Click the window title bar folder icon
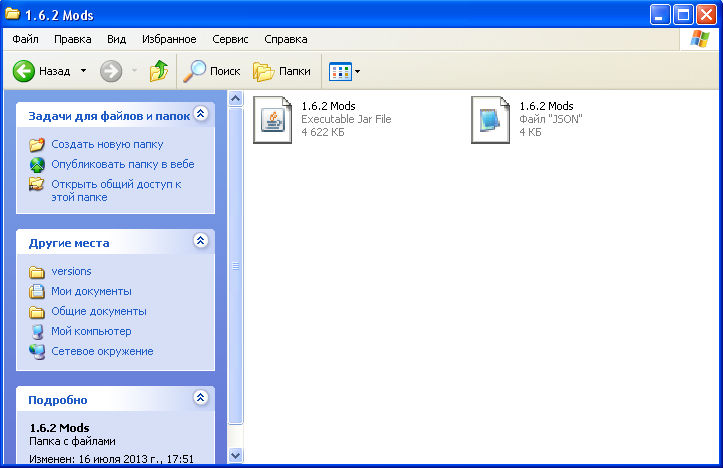 click(x=13, y=14)
